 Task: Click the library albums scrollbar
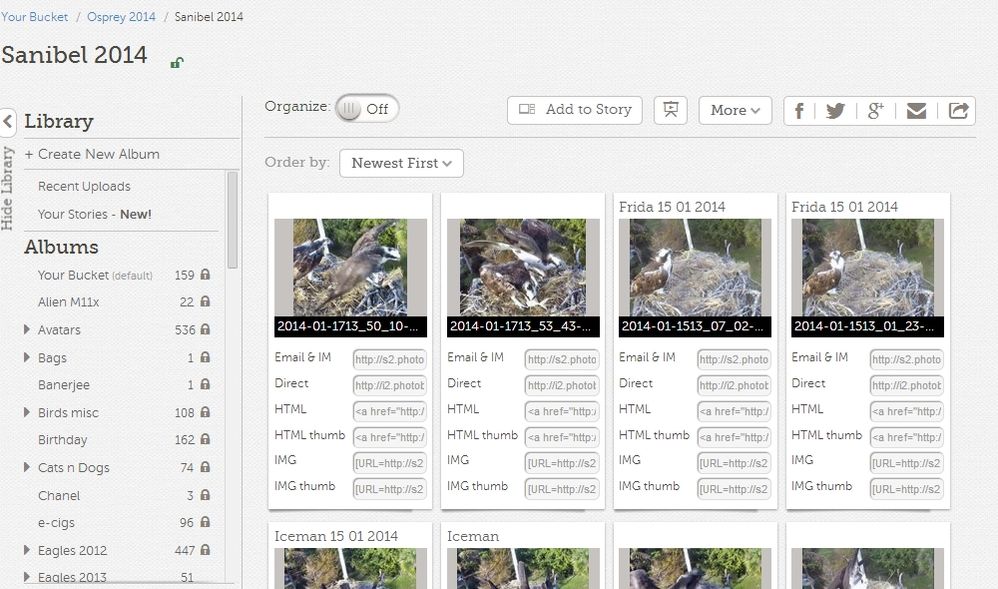(232, 220)
